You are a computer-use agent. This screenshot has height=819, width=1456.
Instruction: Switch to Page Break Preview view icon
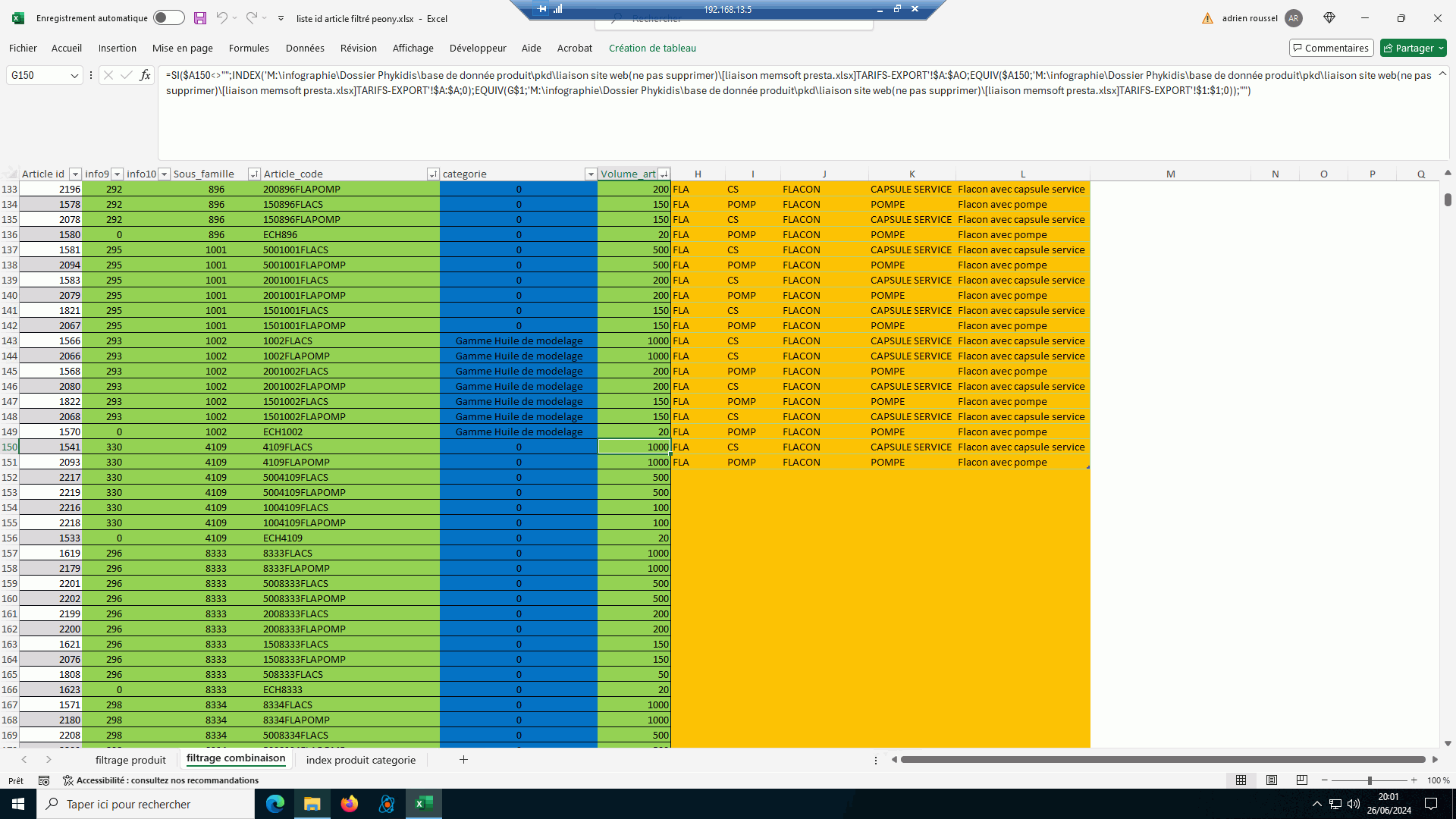[x=1302, y=780]
